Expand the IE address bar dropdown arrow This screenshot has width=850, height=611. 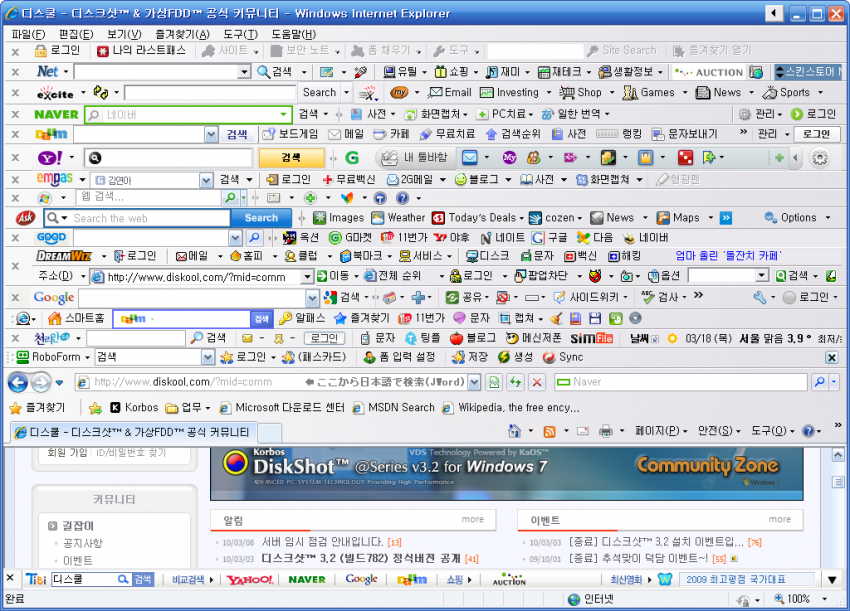pos(474,382)
